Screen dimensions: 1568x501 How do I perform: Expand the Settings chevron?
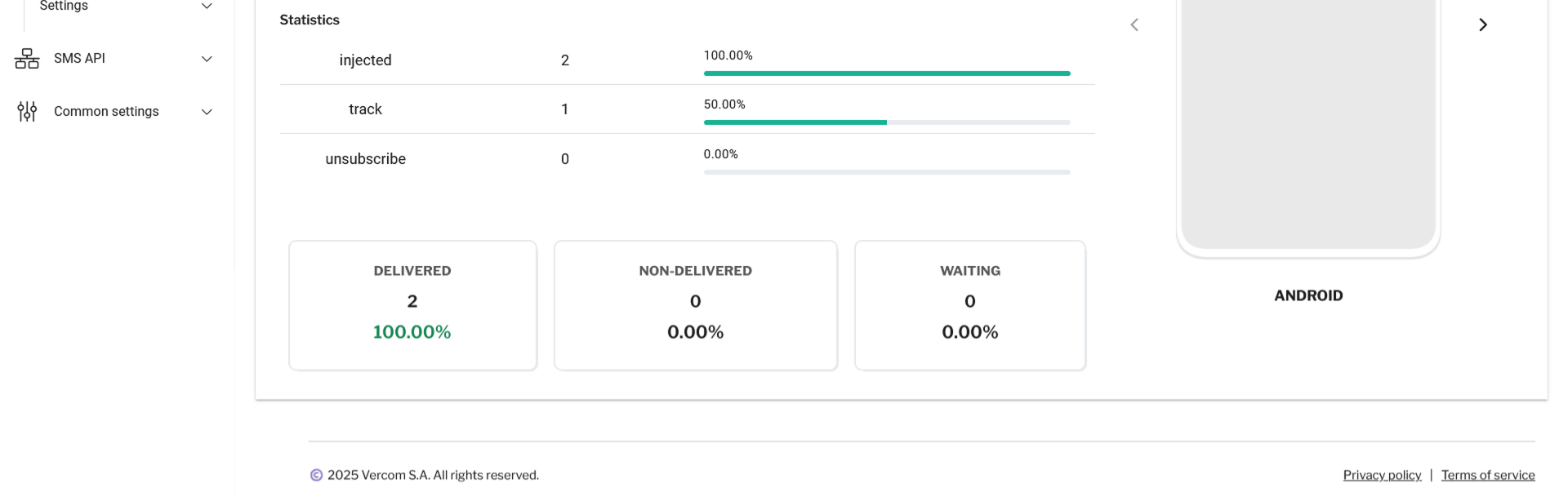click(207, 7)
